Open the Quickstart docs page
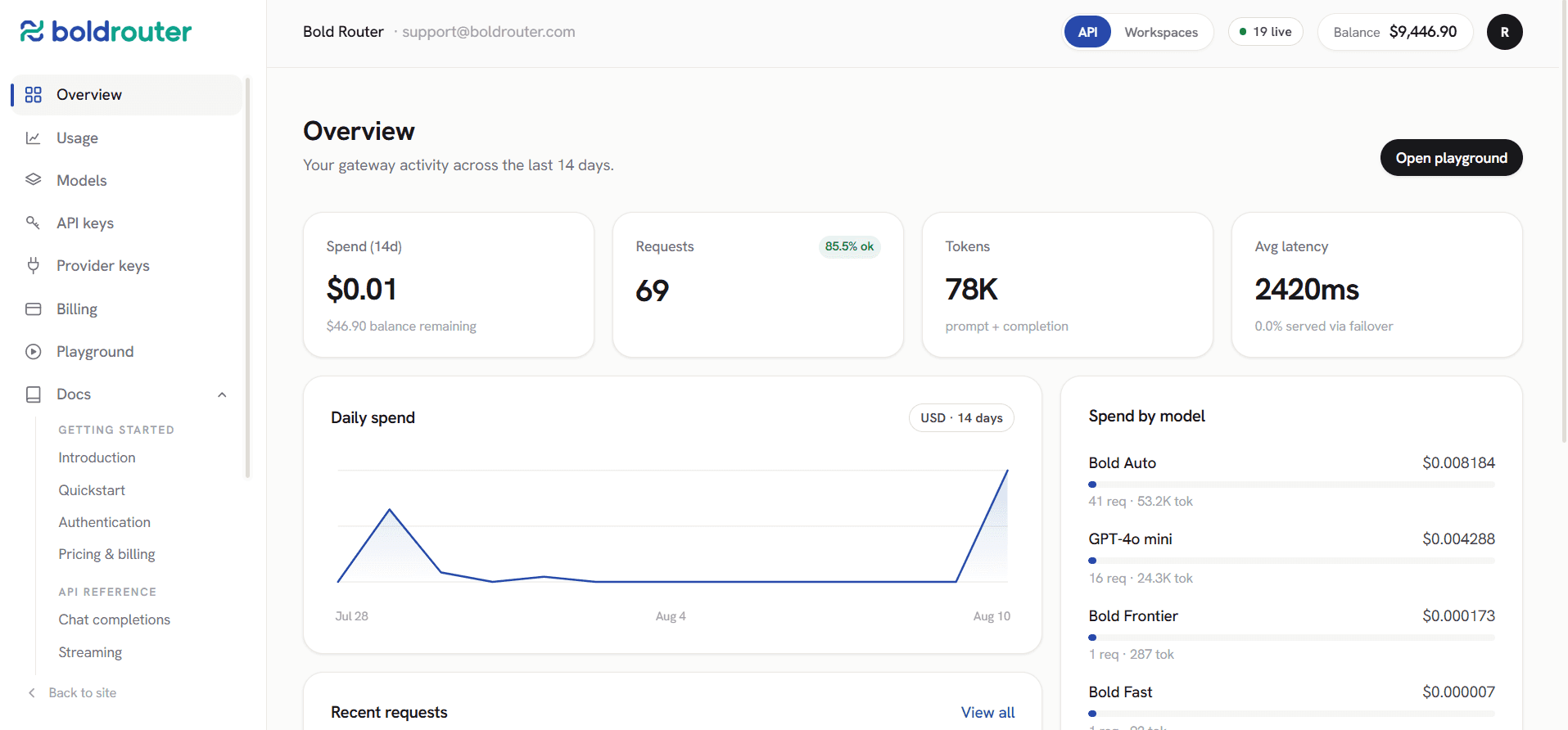This screenshot has width=1568, height=730. [x=92, y=490]
